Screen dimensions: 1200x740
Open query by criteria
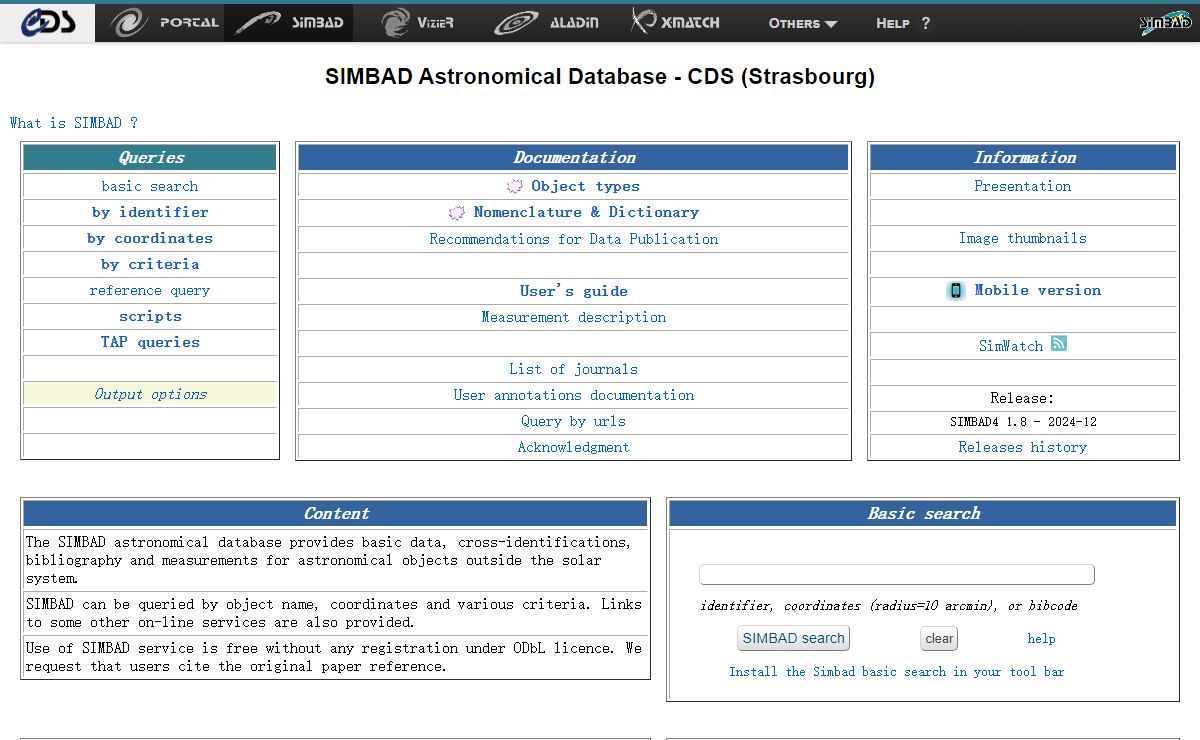150,264
